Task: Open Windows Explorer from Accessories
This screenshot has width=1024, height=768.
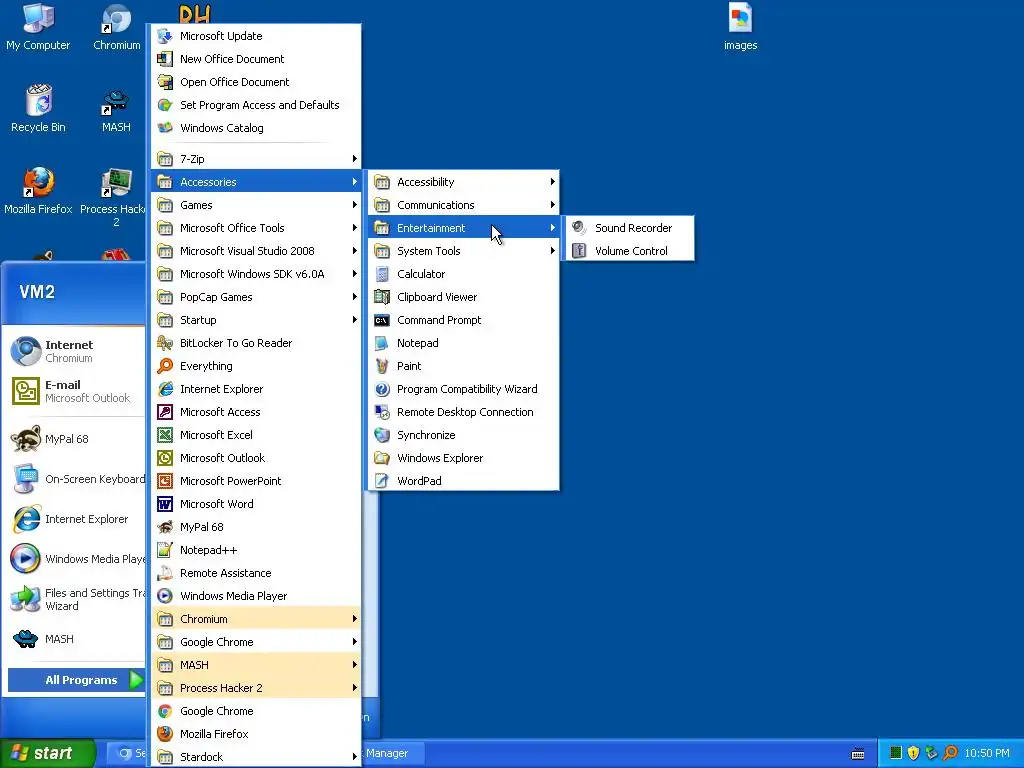Action: click(463, 458)
